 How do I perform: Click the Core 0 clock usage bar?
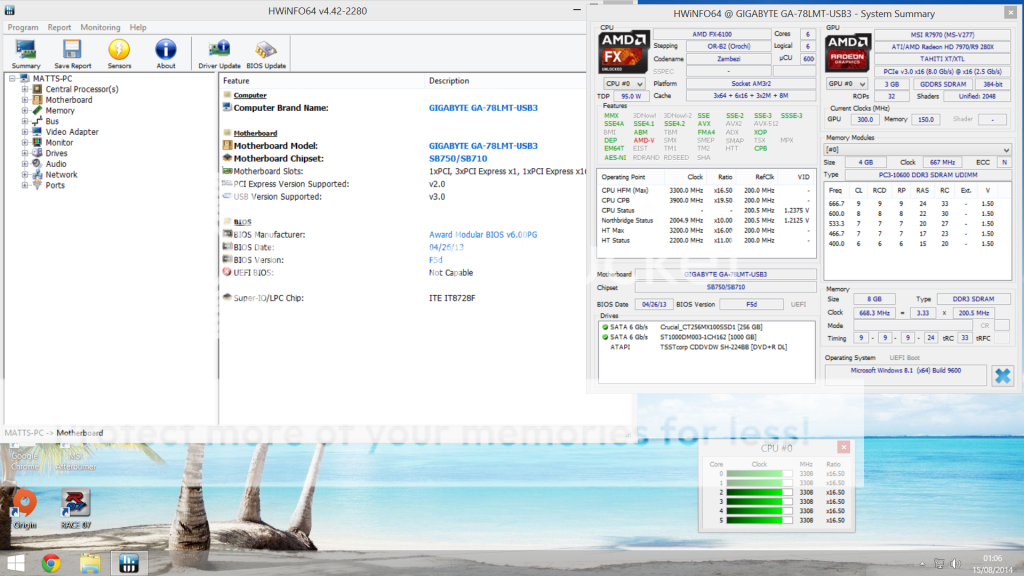click(759, 473)
